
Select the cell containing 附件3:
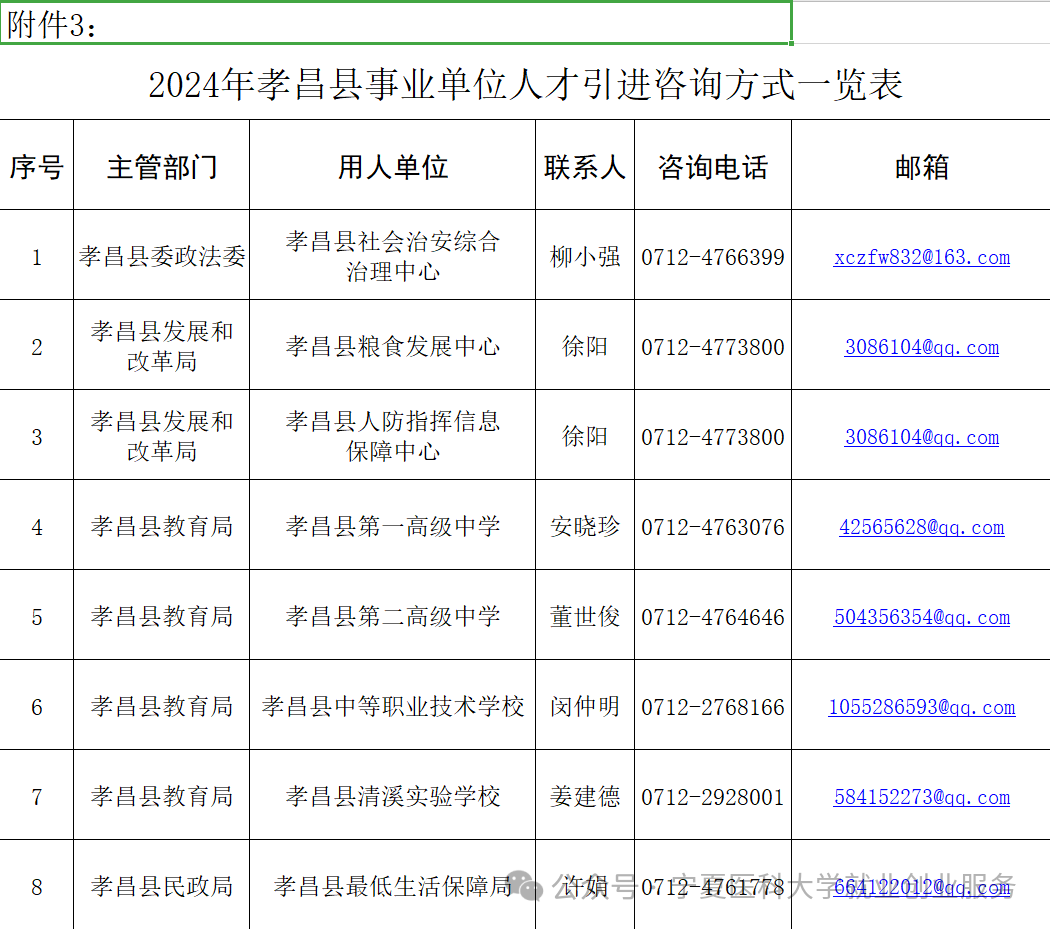(396, 23)
